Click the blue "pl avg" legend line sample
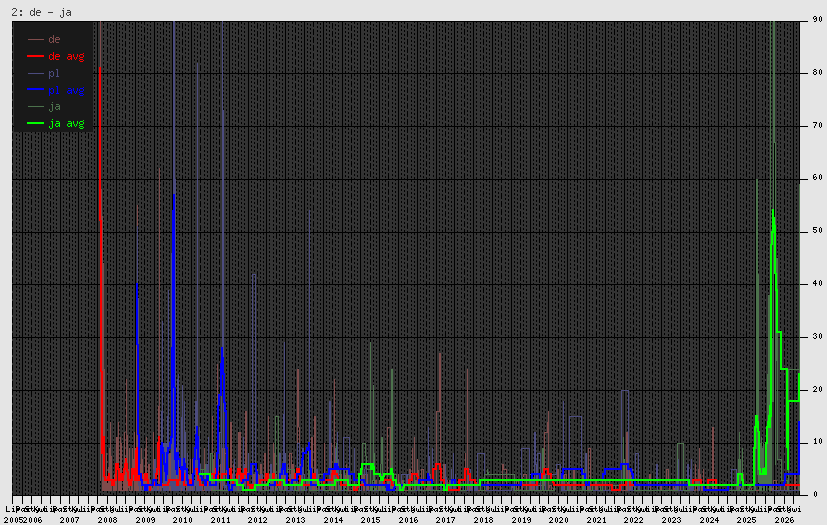The width and height of the screenshot is (827, 525). 35,90
